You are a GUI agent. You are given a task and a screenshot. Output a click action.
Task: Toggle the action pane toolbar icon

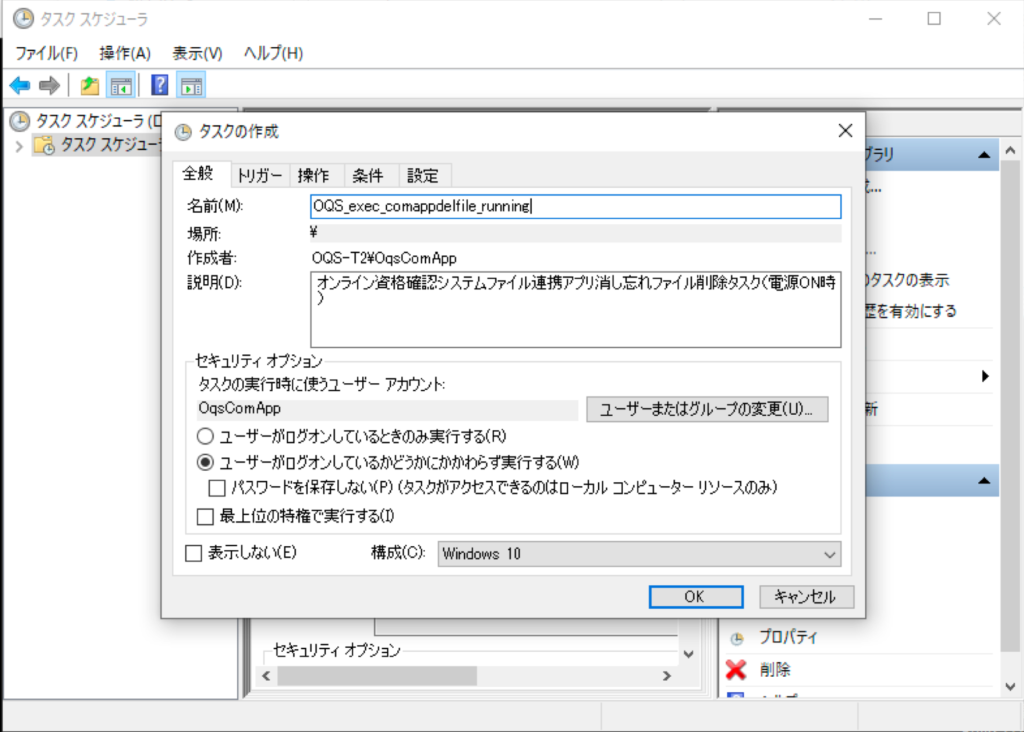coord(191,85)
